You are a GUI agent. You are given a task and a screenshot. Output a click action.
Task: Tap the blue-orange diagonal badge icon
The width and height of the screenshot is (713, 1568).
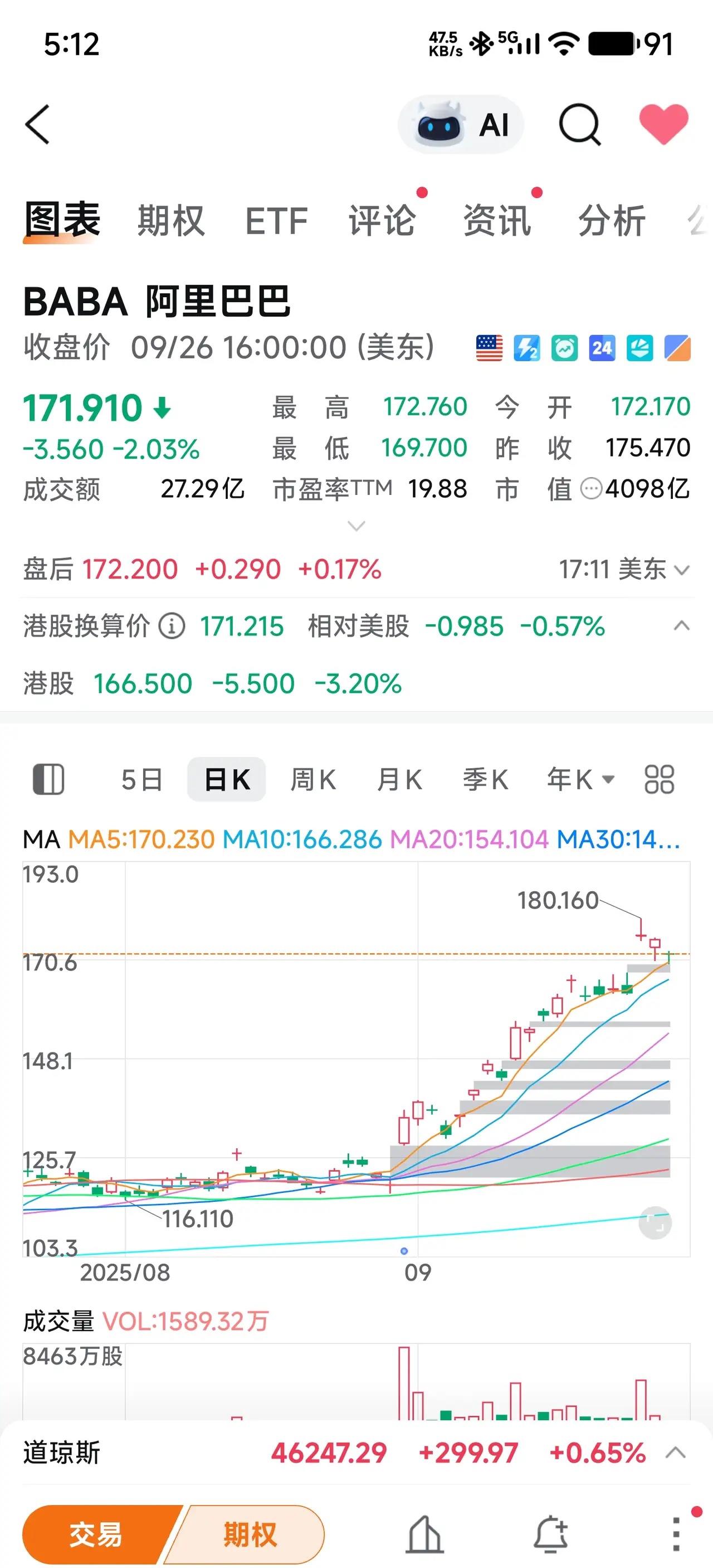(678, 348)
